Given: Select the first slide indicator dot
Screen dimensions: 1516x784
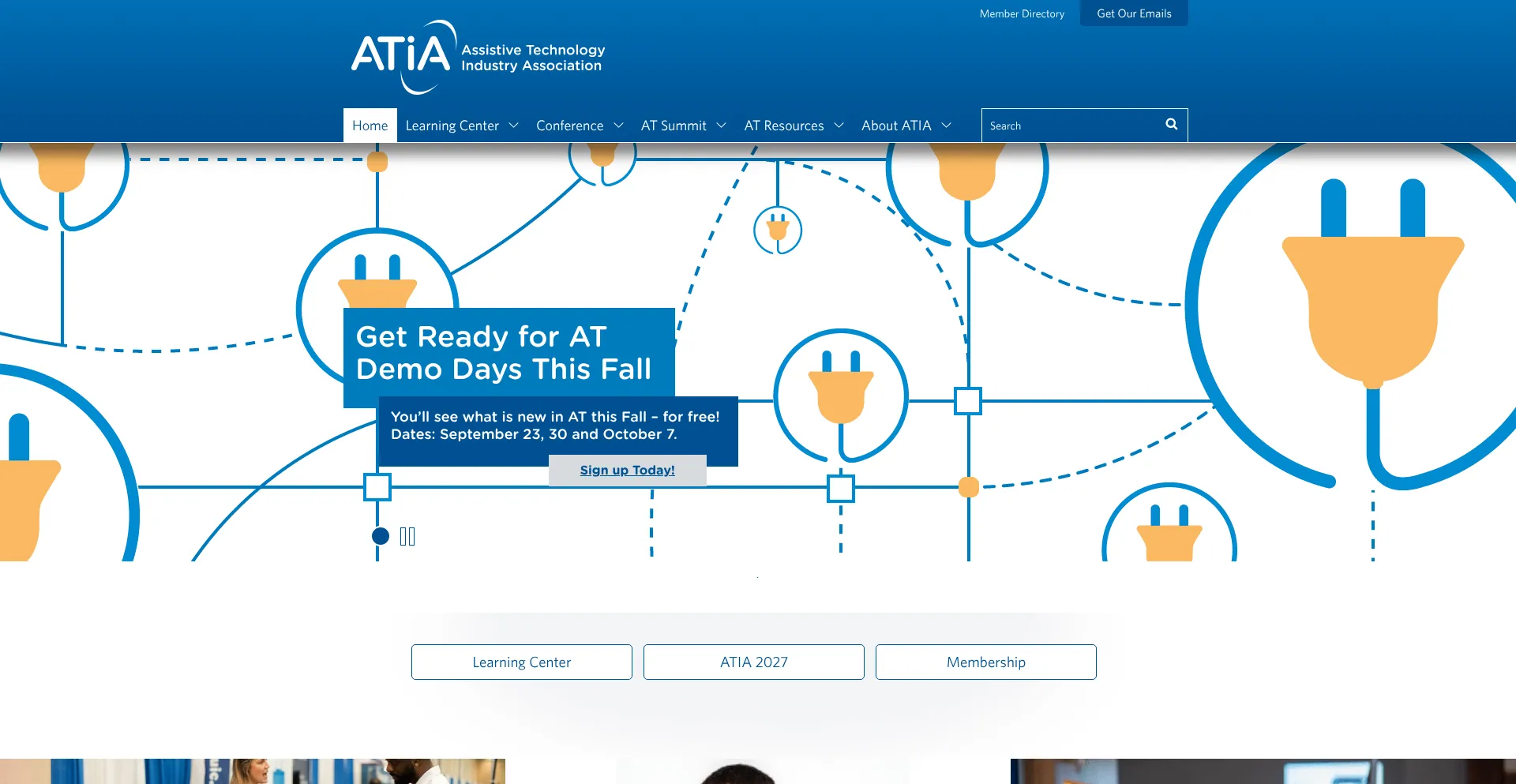Looking at the screenshot, I should click(381, 536).
